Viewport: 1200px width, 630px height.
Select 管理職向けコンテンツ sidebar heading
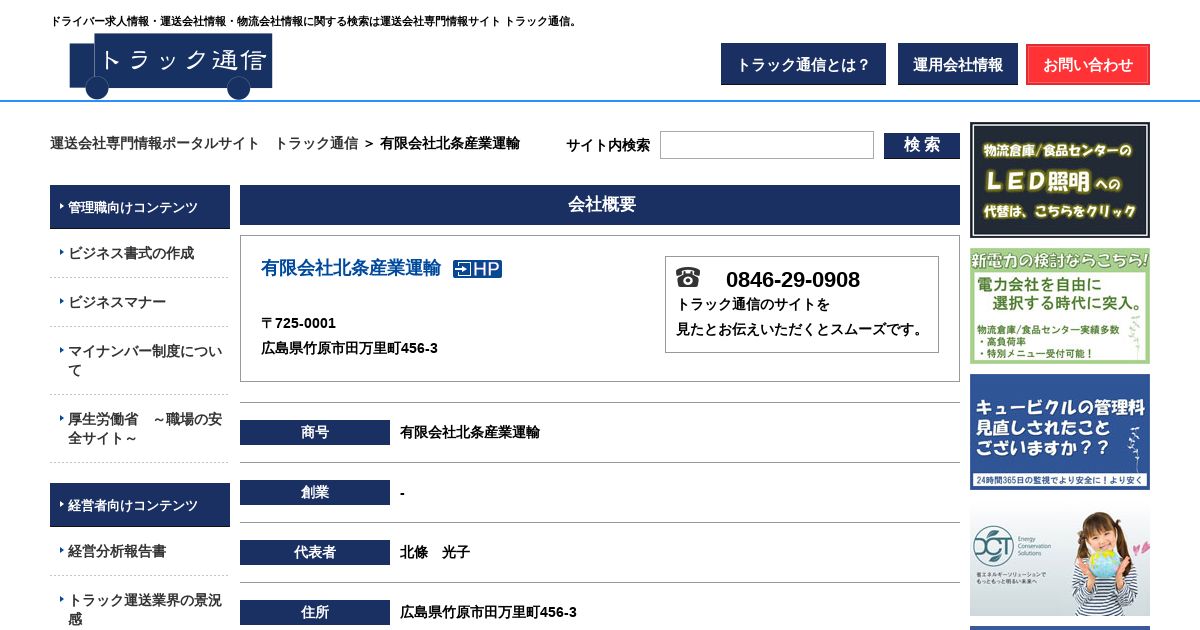[x=140, y=207]
